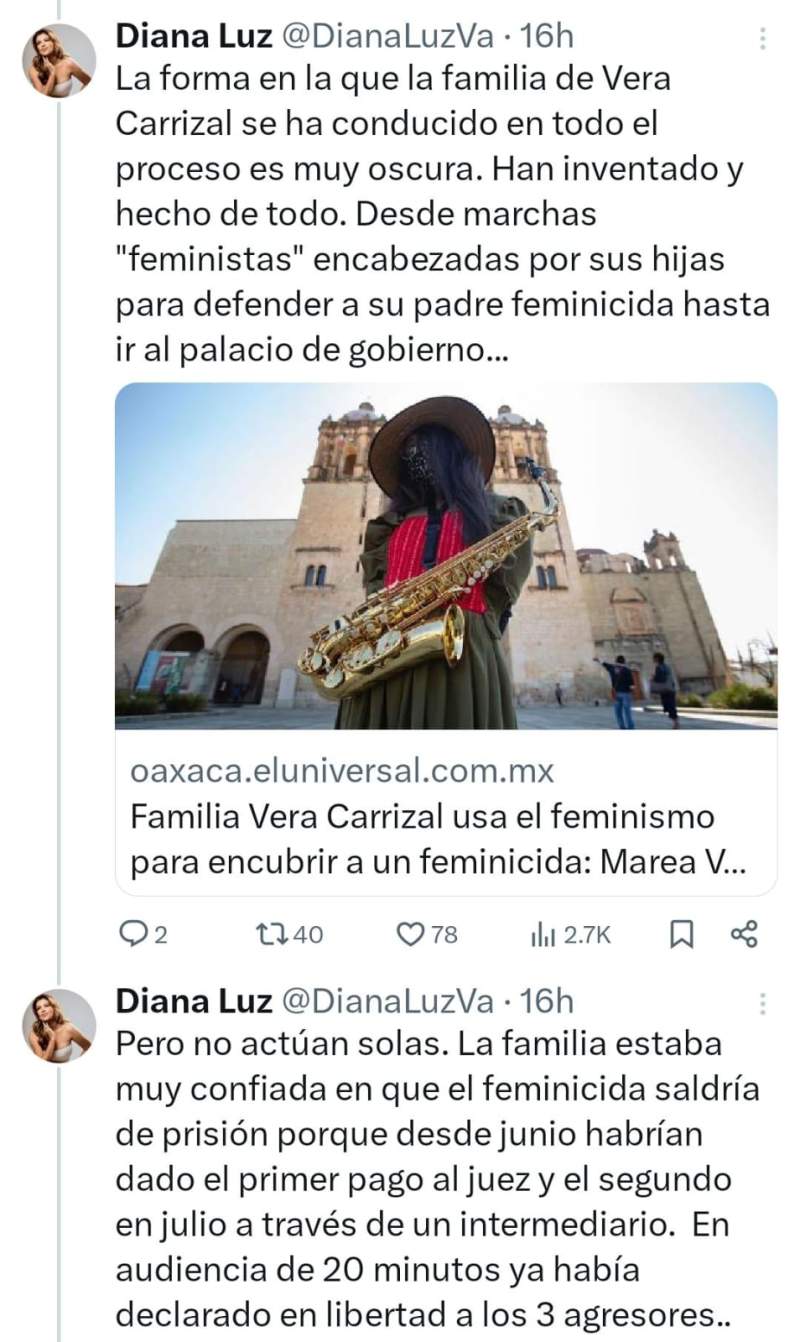
Task: Open Diana Luz avatar on first tweet
Action: [x=59, y=60]
